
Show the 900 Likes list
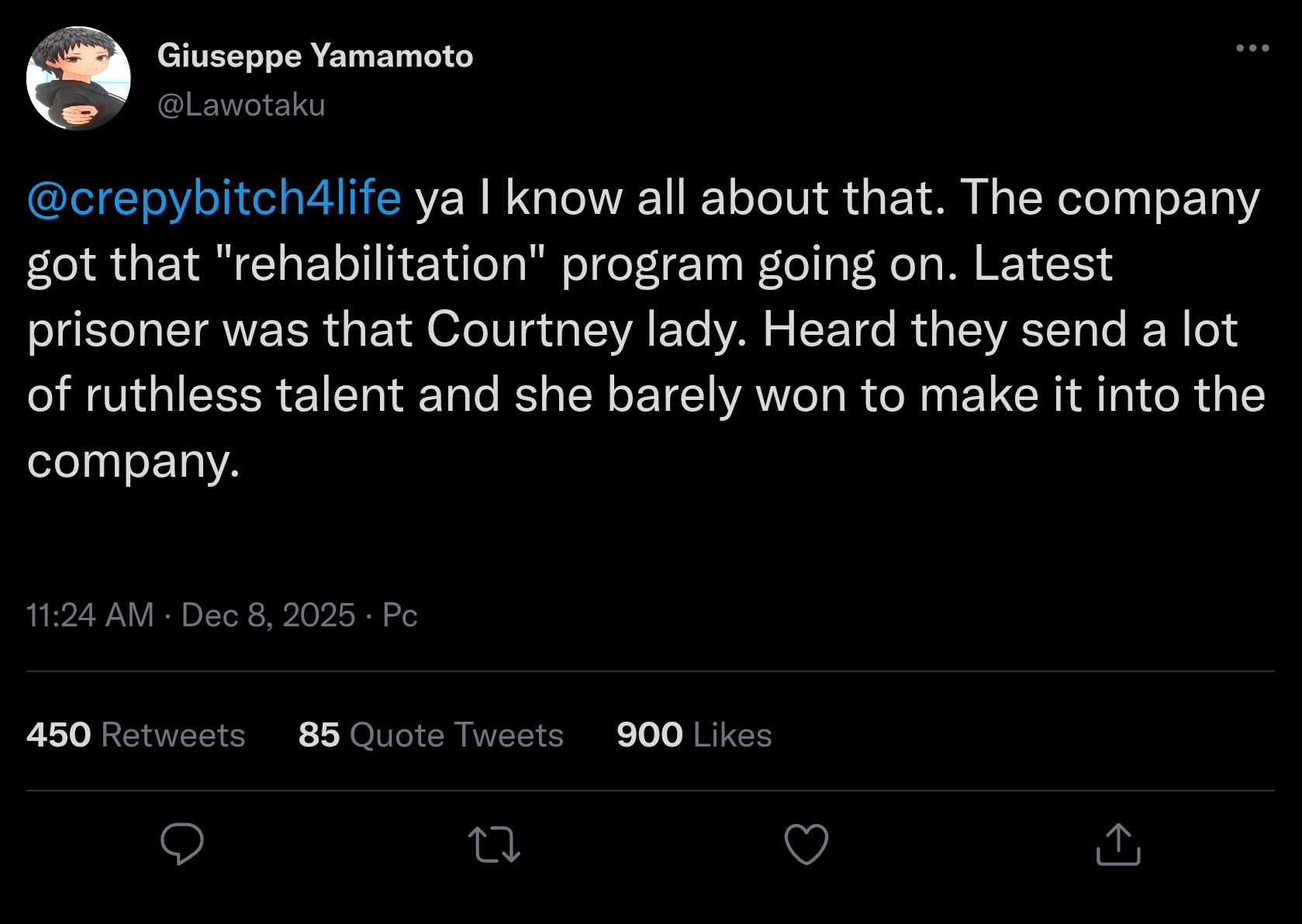[x=694, y=735]
